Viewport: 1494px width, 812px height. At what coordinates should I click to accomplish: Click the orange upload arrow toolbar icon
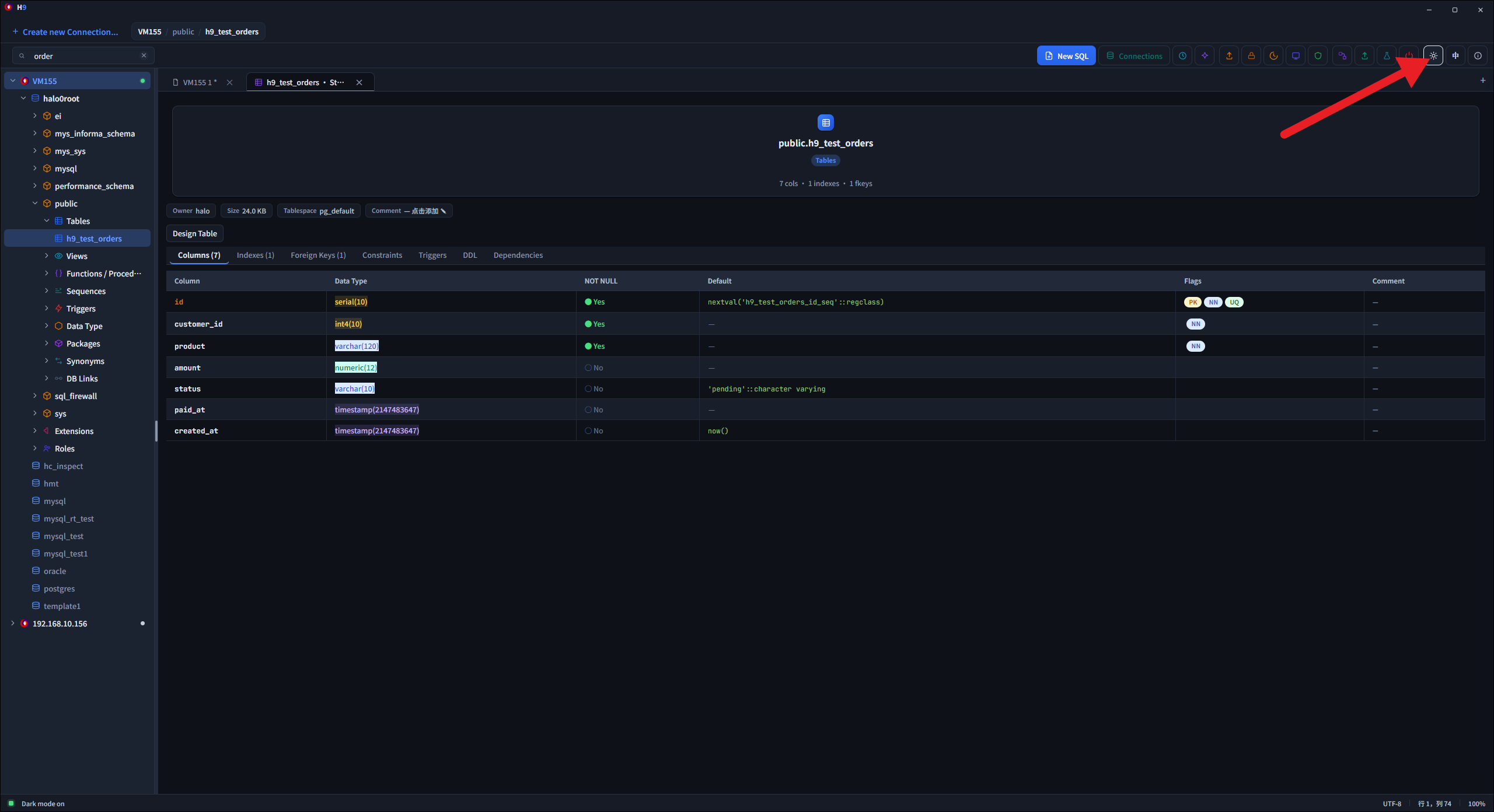(x=1229, y=56)
